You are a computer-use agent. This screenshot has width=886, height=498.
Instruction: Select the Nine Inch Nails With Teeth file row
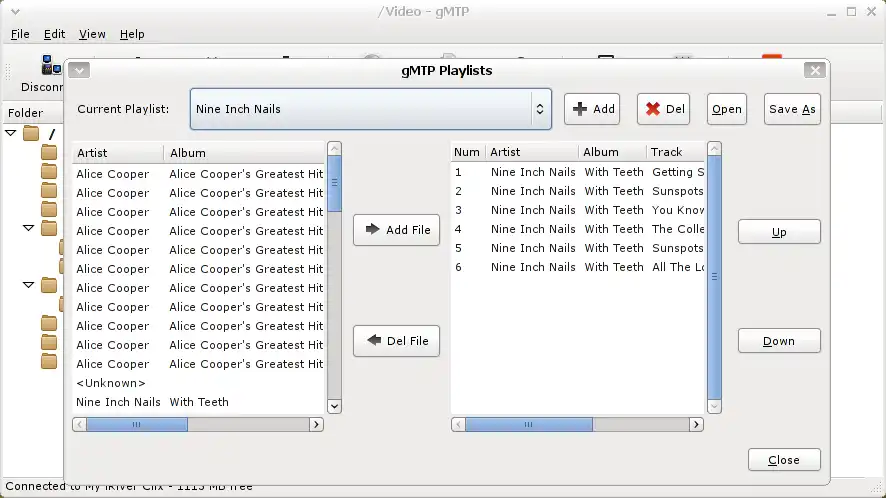click(152, 402)
